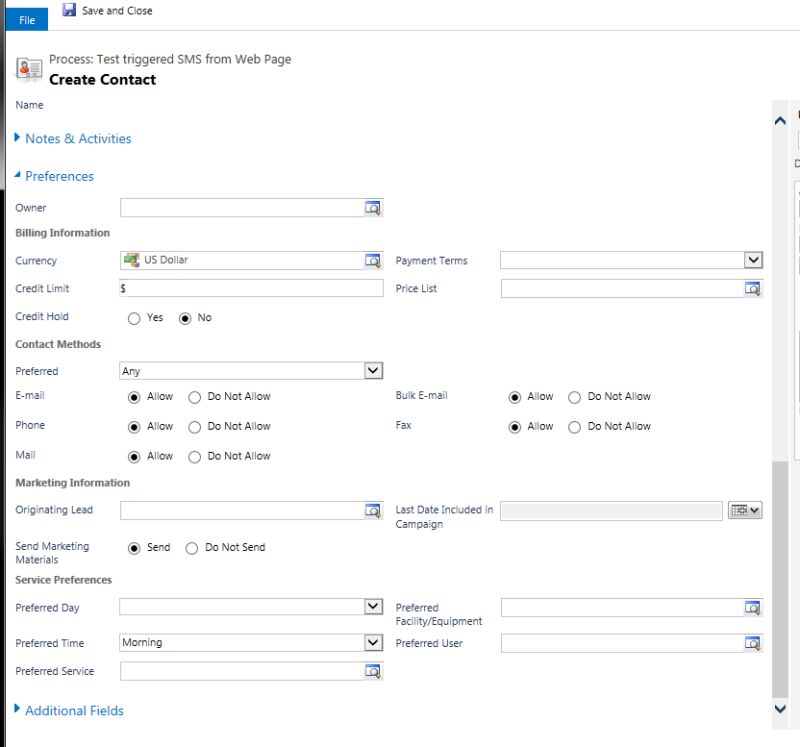Expand the Notes & Activities section
The image size is (800, 747).
click(77, 139)
